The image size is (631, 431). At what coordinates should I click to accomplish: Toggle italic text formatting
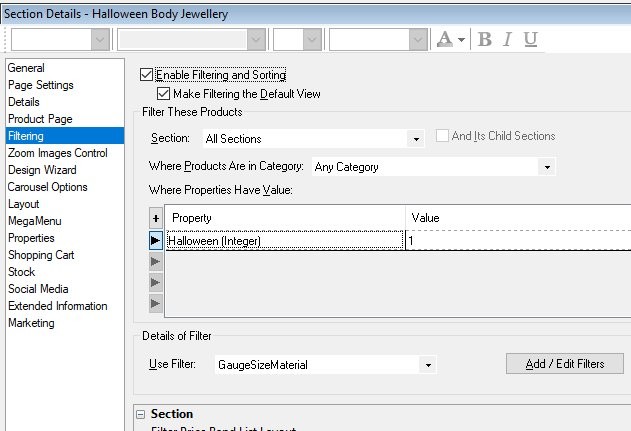[508, 39]
